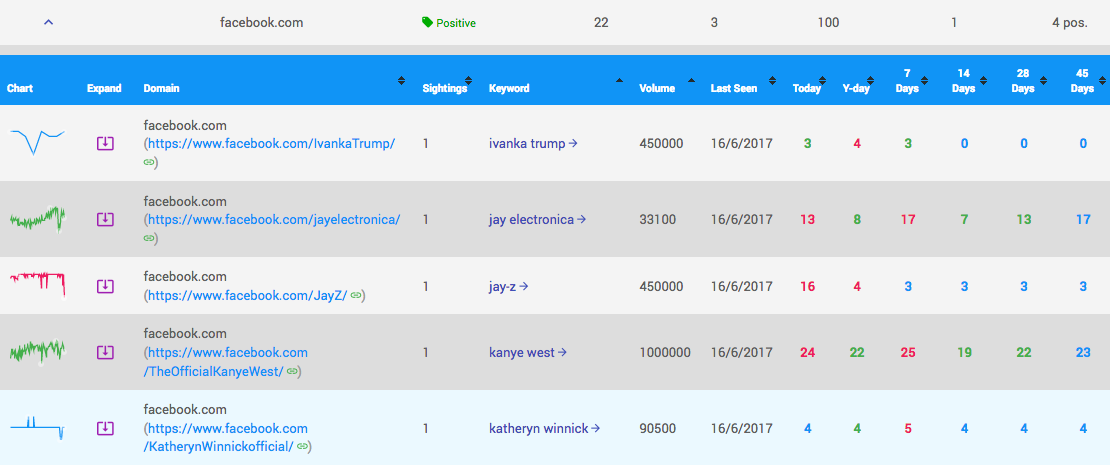Follow the ivanka trump keyword link
This screenshot has width=1110, height=465.
coord(533,144)
